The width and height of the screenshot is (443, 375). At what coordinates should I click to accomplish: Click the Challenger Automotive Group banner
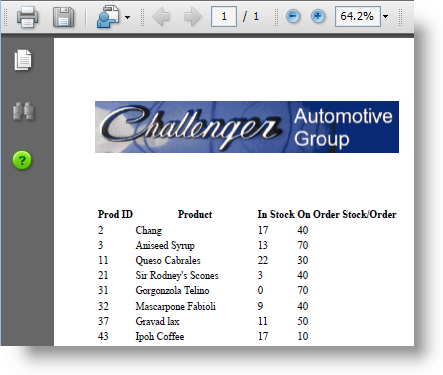point(247,127)
